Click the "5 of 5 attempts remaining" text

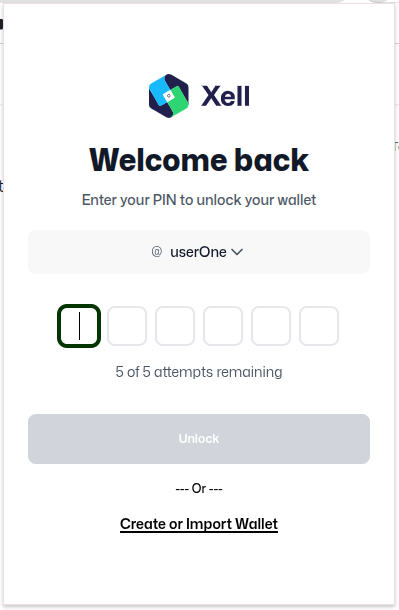tap(199, 372)
